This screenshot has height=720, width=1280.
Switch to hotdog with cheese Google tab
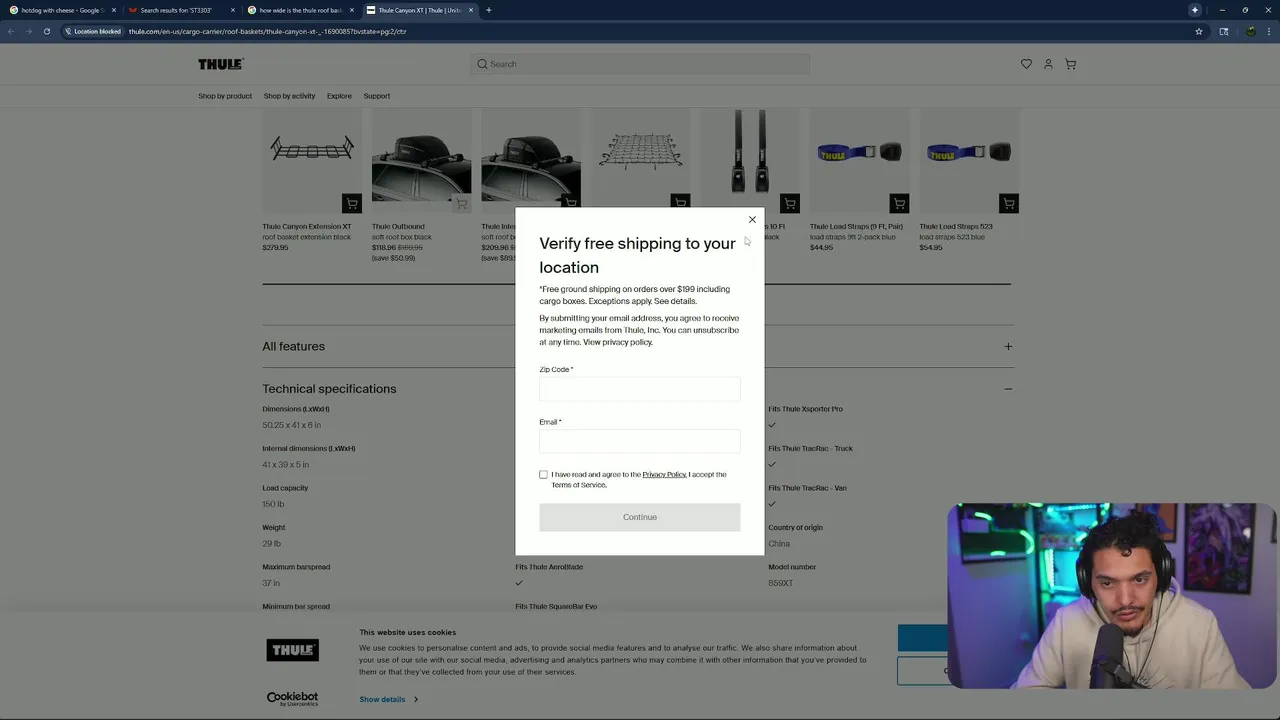tap(62, 10)
